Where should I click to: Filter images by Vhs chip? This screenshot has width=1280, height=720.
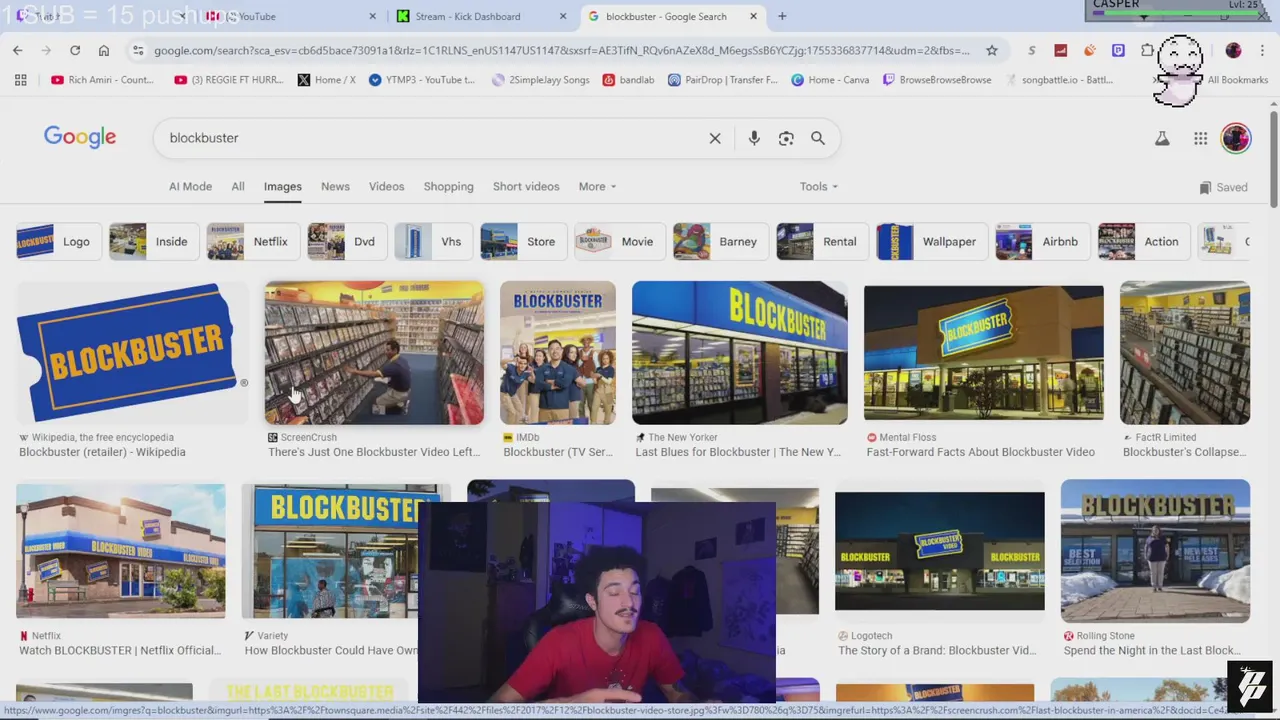(x=432, y=242)
